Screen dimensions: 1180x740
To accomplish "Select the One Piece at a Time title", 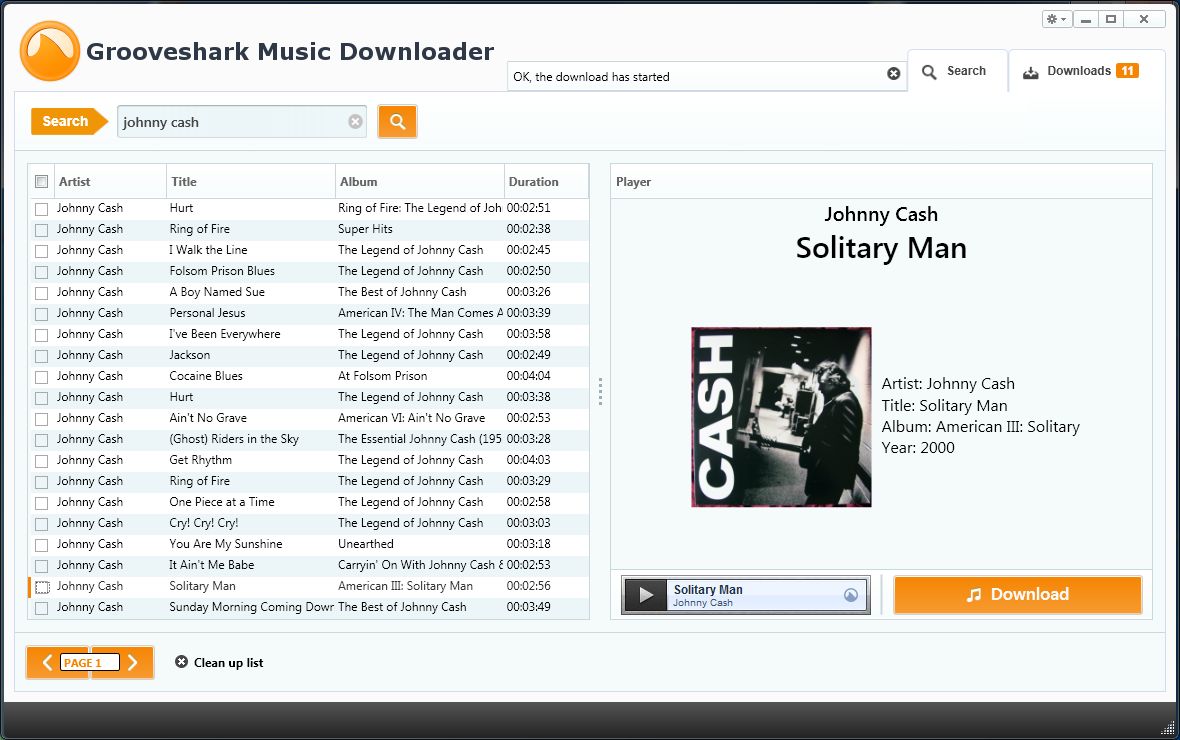I will (x=222, y=501).
